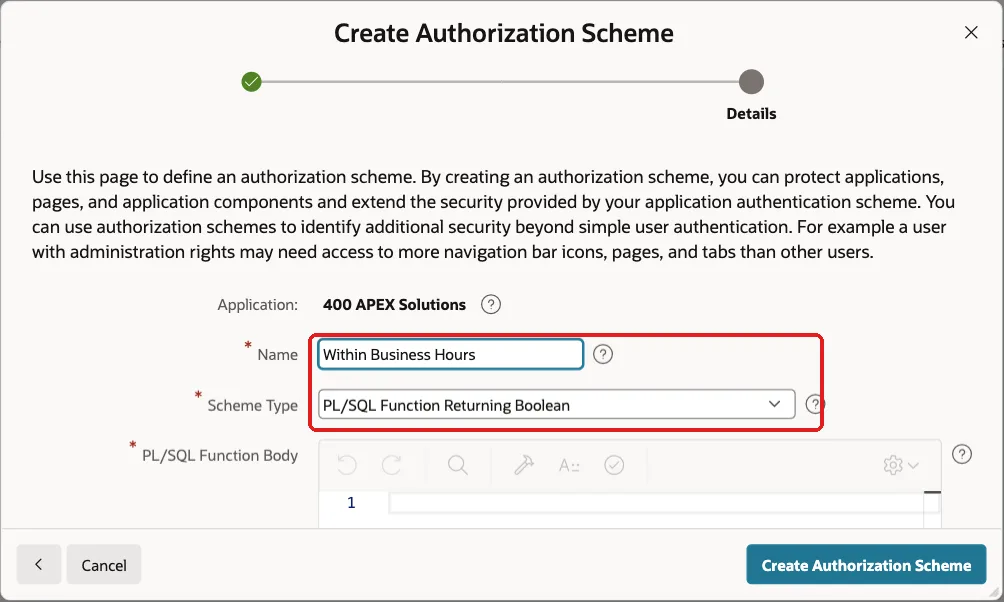Click the Scheme Type label
The height and width of the screenshot is (602, 1004).
pyautogui.click(x=252, y=405)
